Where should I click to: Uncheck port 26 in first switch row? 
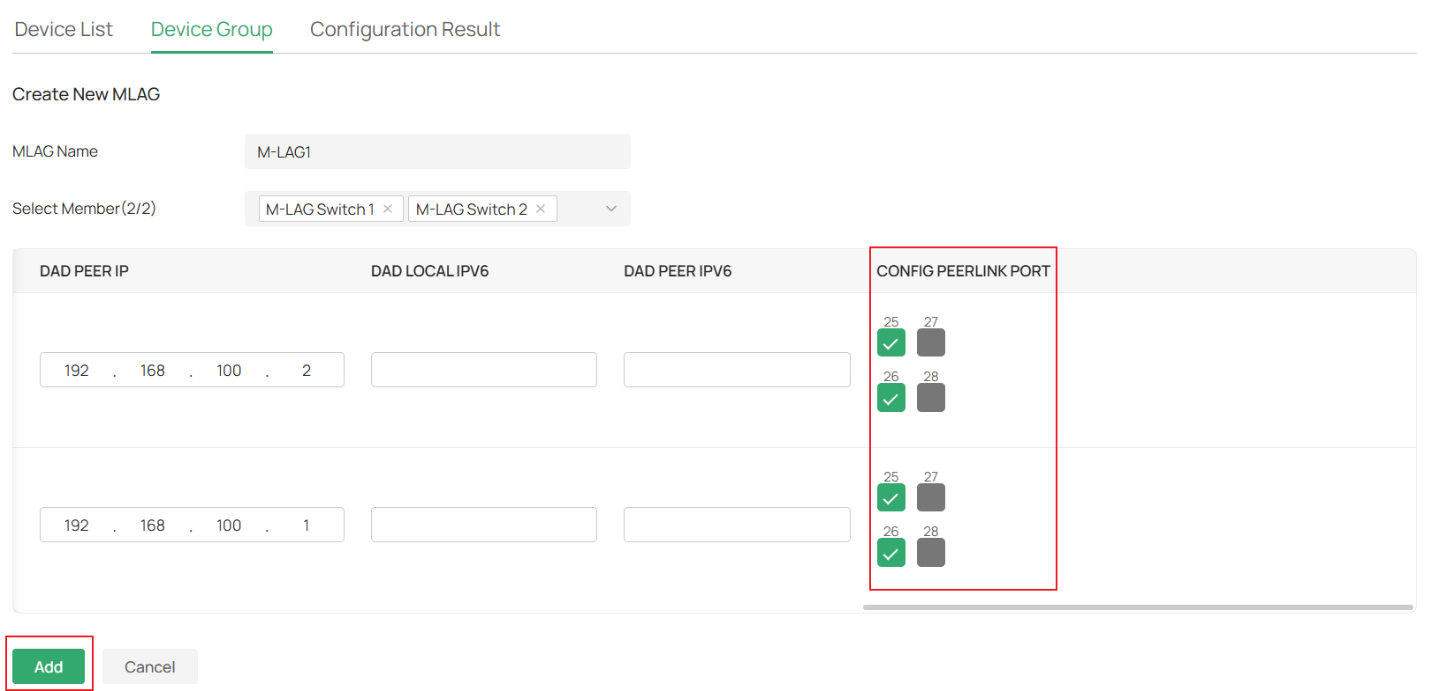point(891,398)
